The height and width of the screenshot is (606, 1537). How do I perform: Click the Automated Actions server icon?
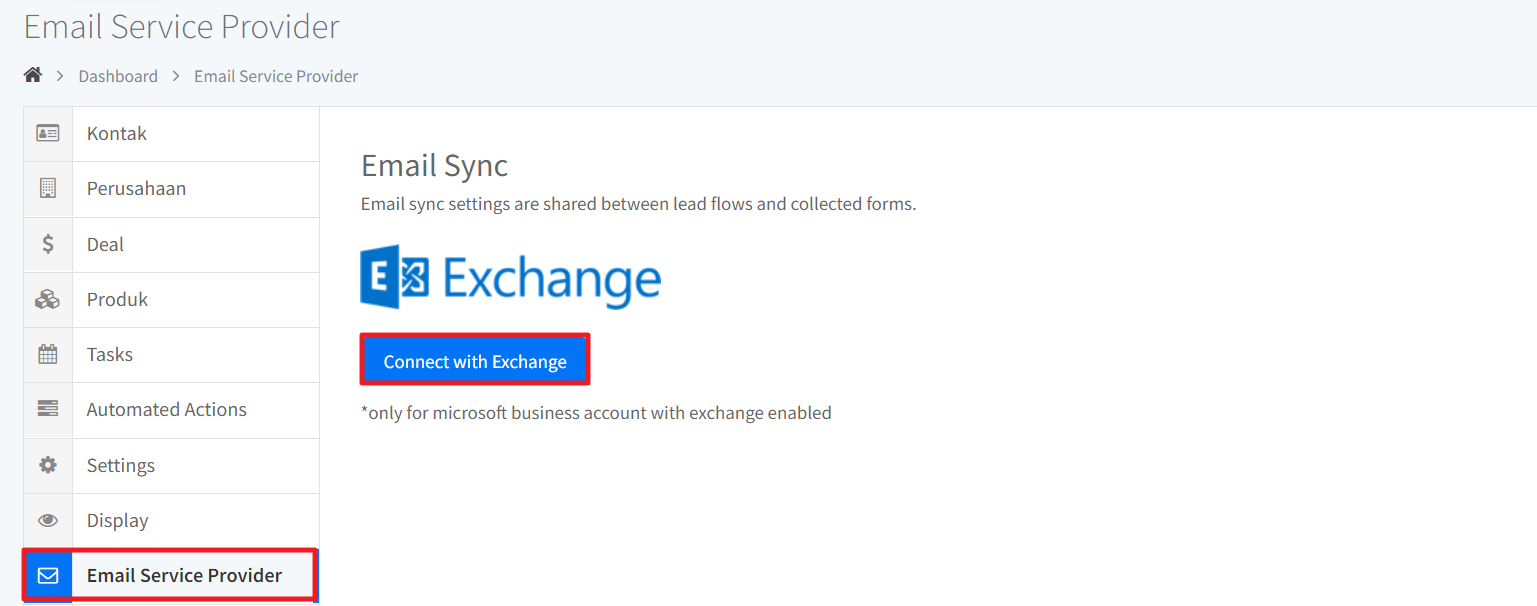click(48, 409)
